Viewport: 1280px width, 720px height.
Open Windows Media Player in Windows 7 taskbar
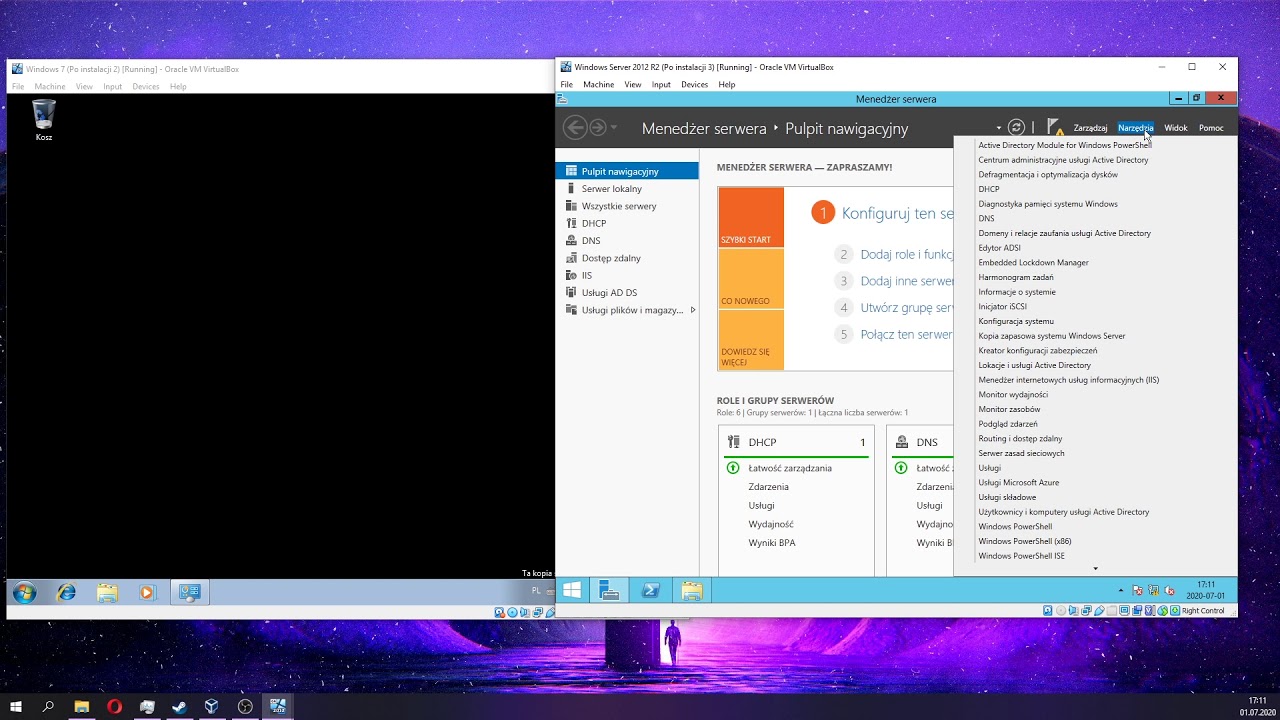click(x=147, y=593)
